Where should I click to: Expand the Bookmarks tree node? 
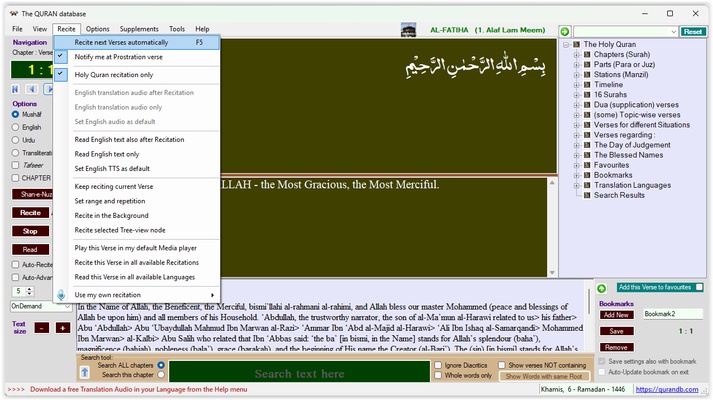click(576, 175)
